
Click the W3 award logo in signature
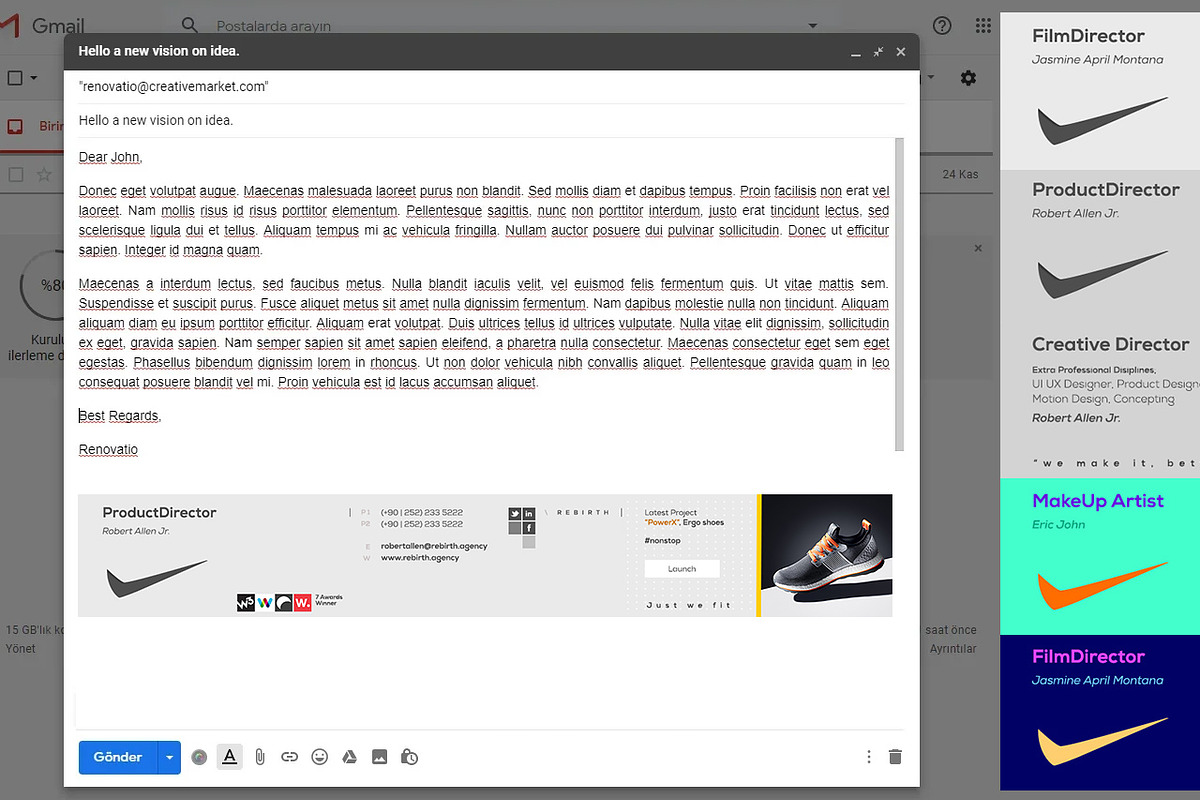245,602
